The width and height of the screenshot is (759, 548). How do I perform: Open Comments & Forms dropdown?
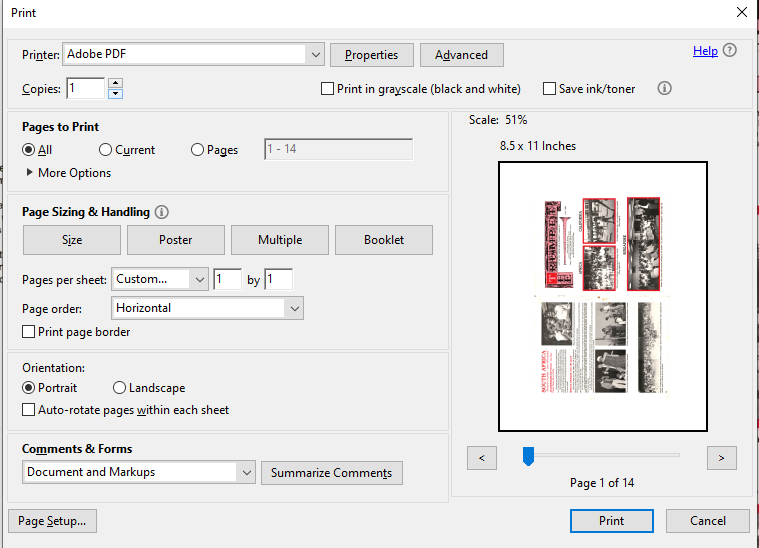246,472
